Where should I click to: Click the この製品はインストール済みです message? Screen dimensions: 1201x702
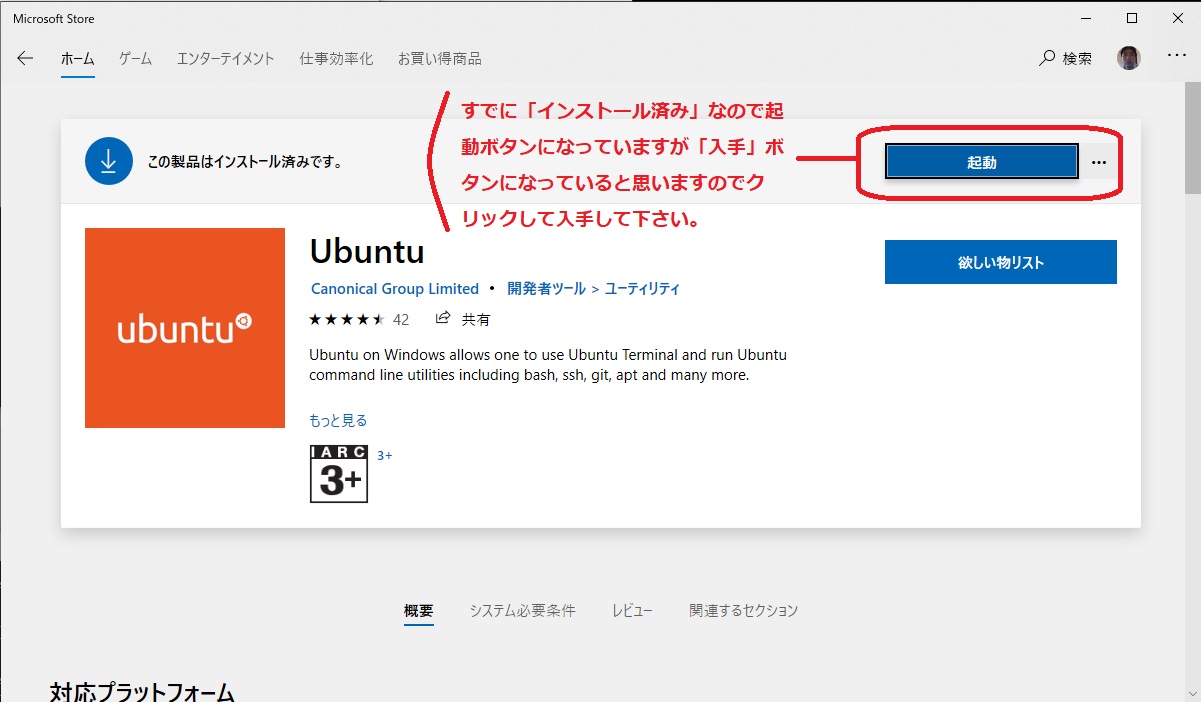coord(245,161)
